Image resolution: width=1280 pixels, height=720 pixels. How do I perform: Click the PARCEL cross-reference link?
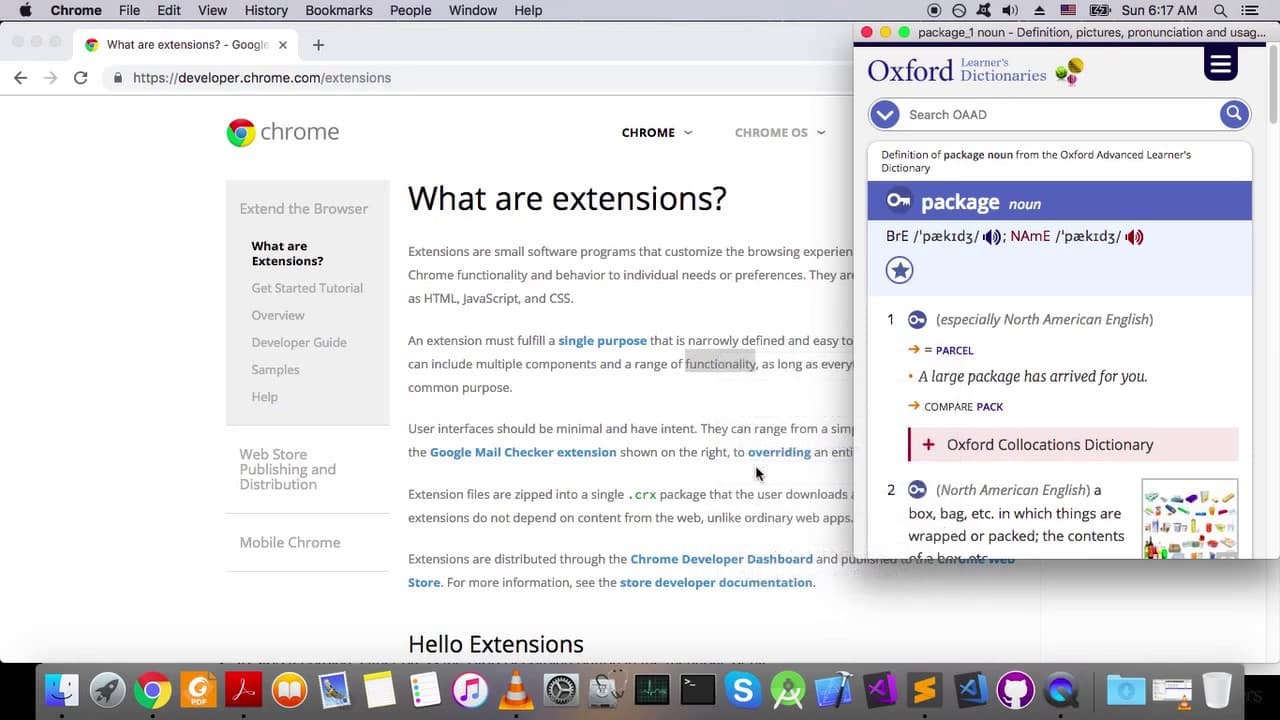point(954,350)
